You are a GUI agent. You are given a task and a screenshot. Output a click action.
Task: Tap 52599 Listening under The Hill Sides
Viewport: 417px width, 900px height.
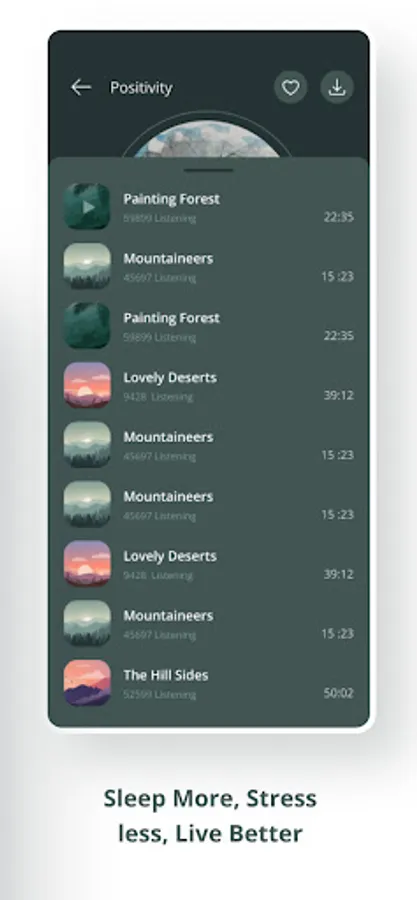[159, 695]
